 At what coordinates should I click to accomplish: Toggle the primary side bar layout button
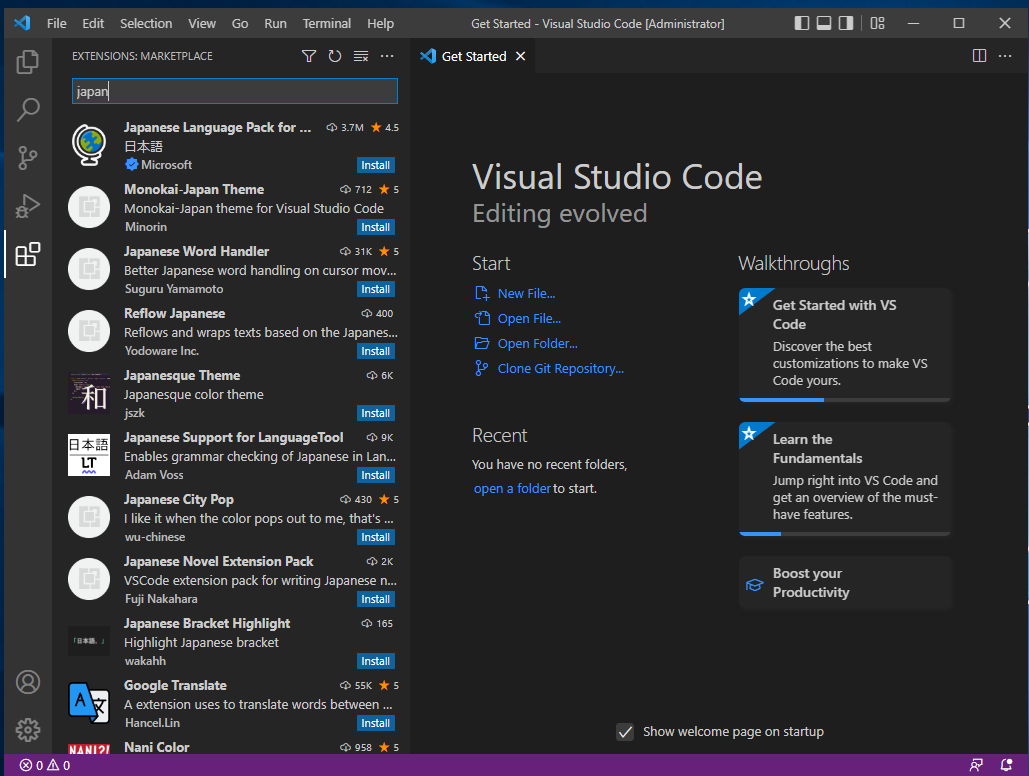click(802, 23)
